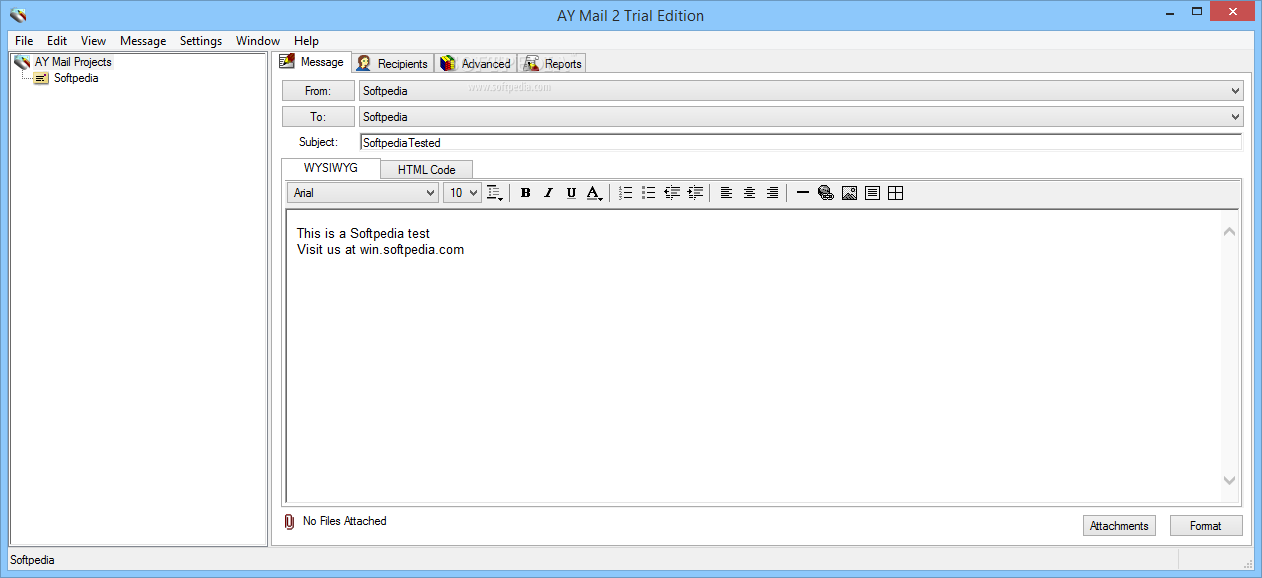
Task: Toggle bold formatting
Action: click(x=526, y=193)
